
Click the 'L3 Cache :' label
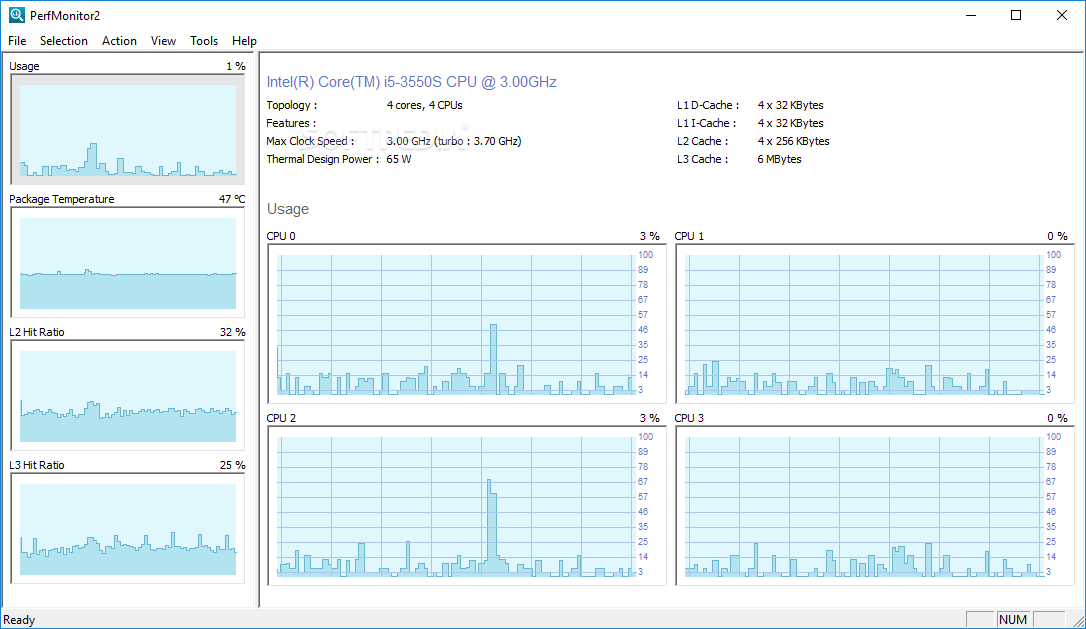point(702,159)
